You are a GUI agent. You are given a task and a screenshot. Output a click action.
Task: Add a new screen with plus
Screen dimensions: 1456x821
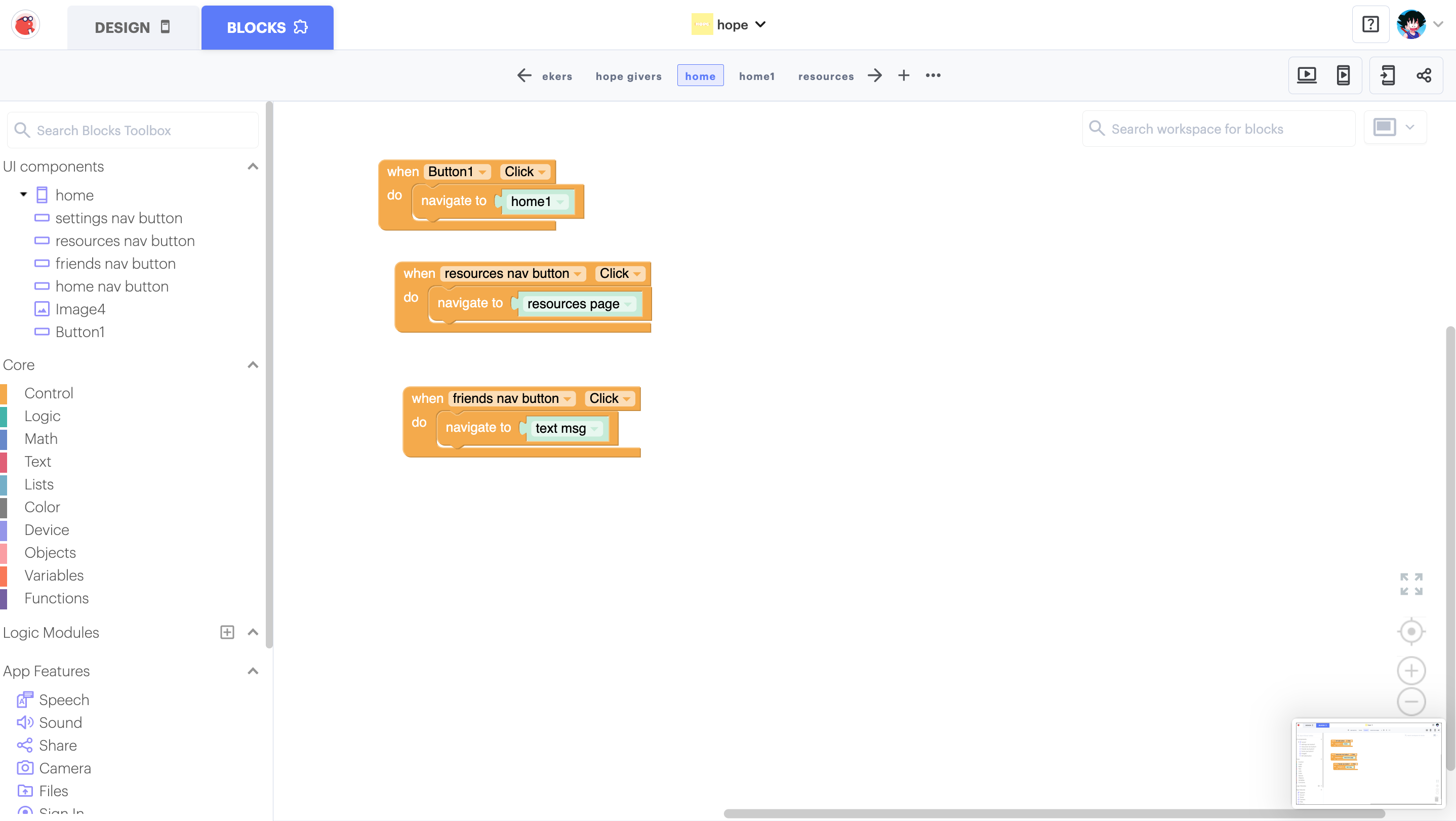[904, 75]
